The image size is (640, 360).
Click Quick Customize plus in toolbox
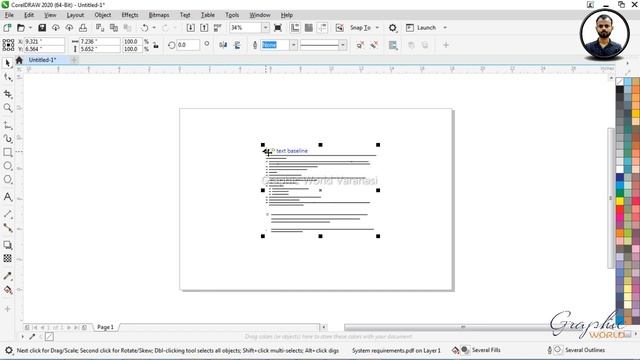click(7, 309)
